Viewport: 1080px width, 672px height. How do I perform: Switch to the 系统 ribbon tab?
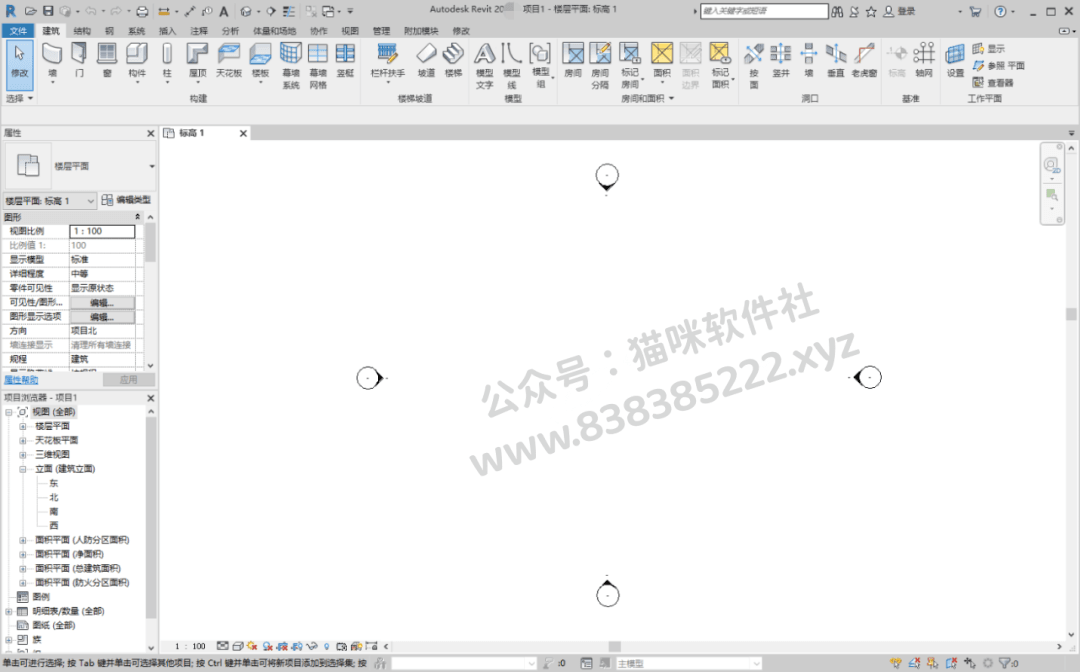[x=136, y=31]
